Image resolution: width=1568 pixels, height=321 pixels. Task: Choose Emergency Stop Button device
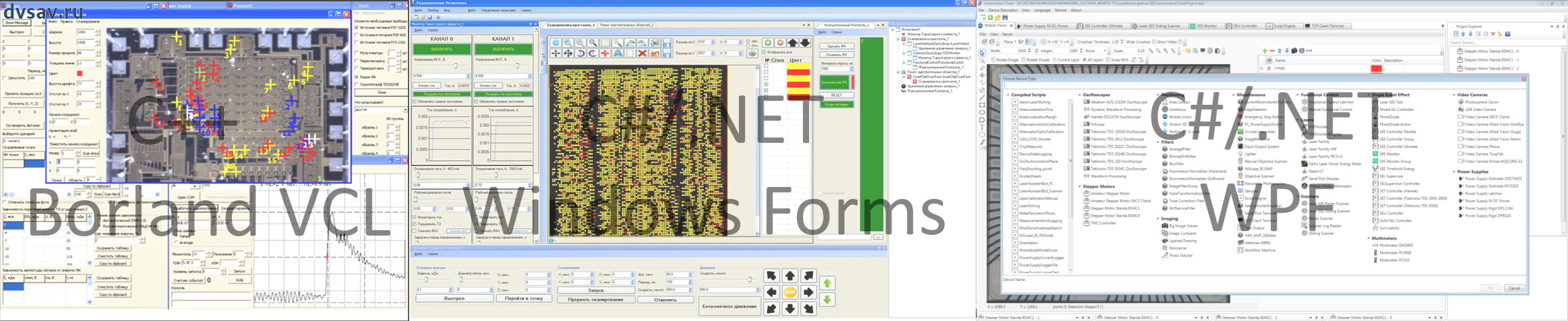1240,117
